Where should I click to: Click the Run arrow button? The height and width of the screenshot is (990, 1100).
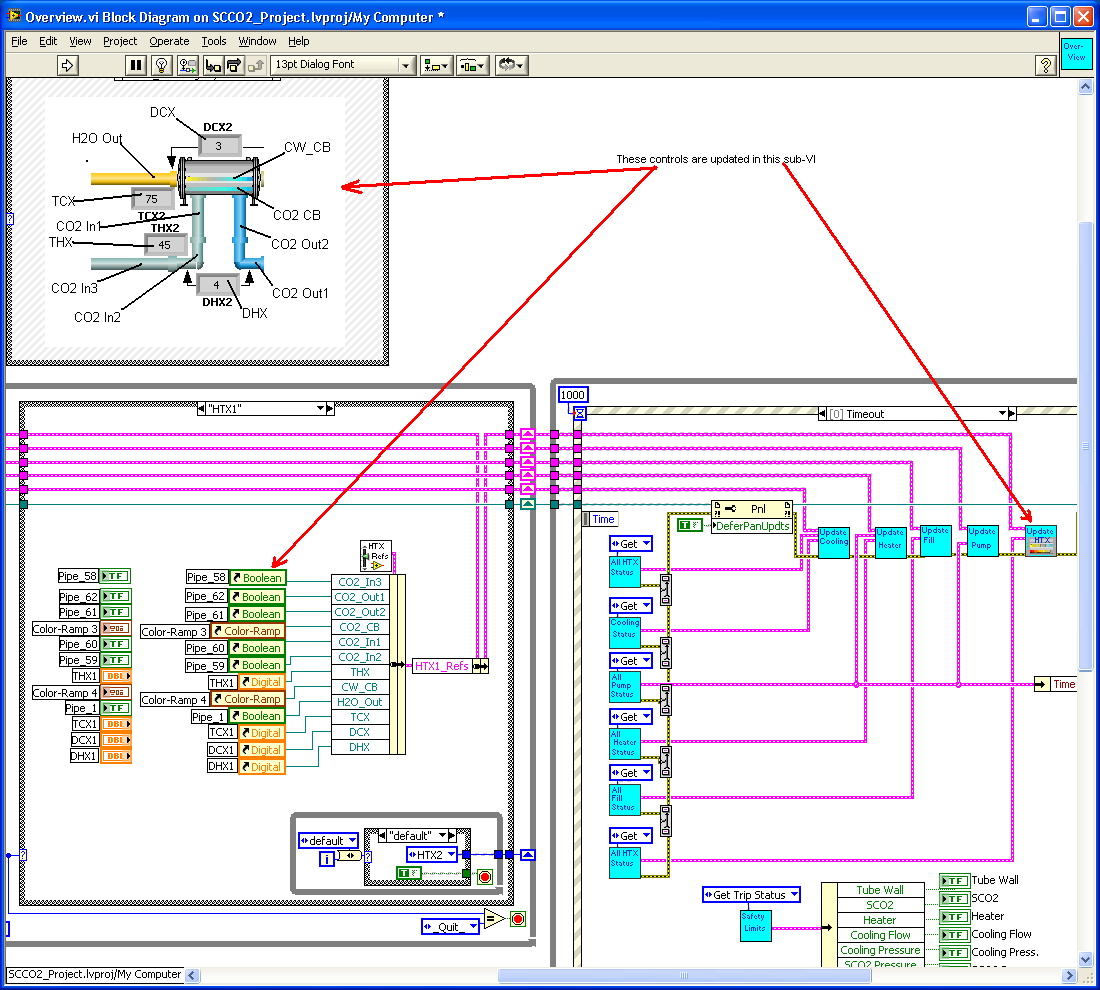68,65
